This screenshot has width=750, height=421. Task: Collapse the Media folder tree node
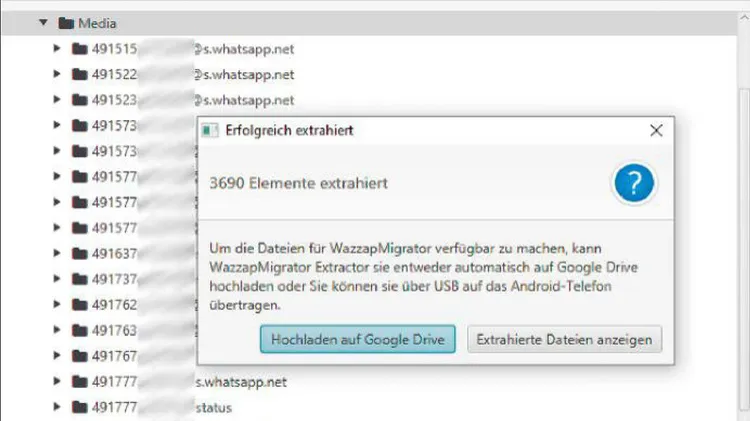pyautogui.click(x=43, y=22)
